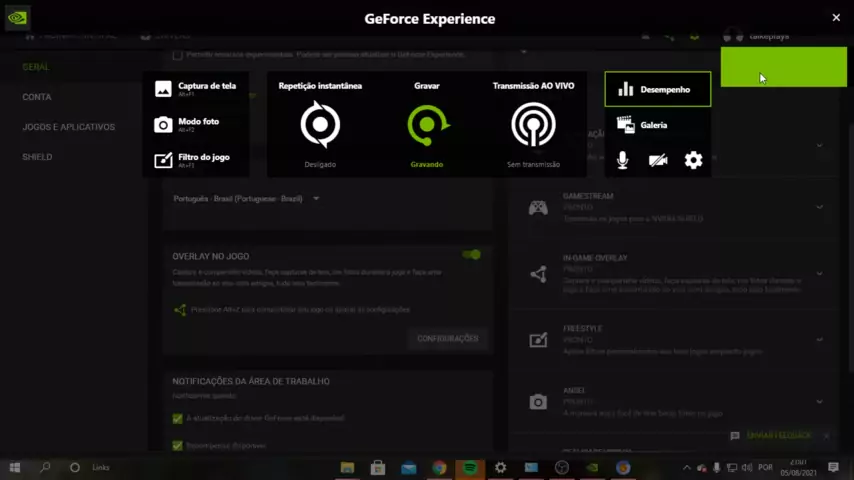Toggle the rewards available notification checkbox
The image size is (854, 480).
(x=177, y=446)
